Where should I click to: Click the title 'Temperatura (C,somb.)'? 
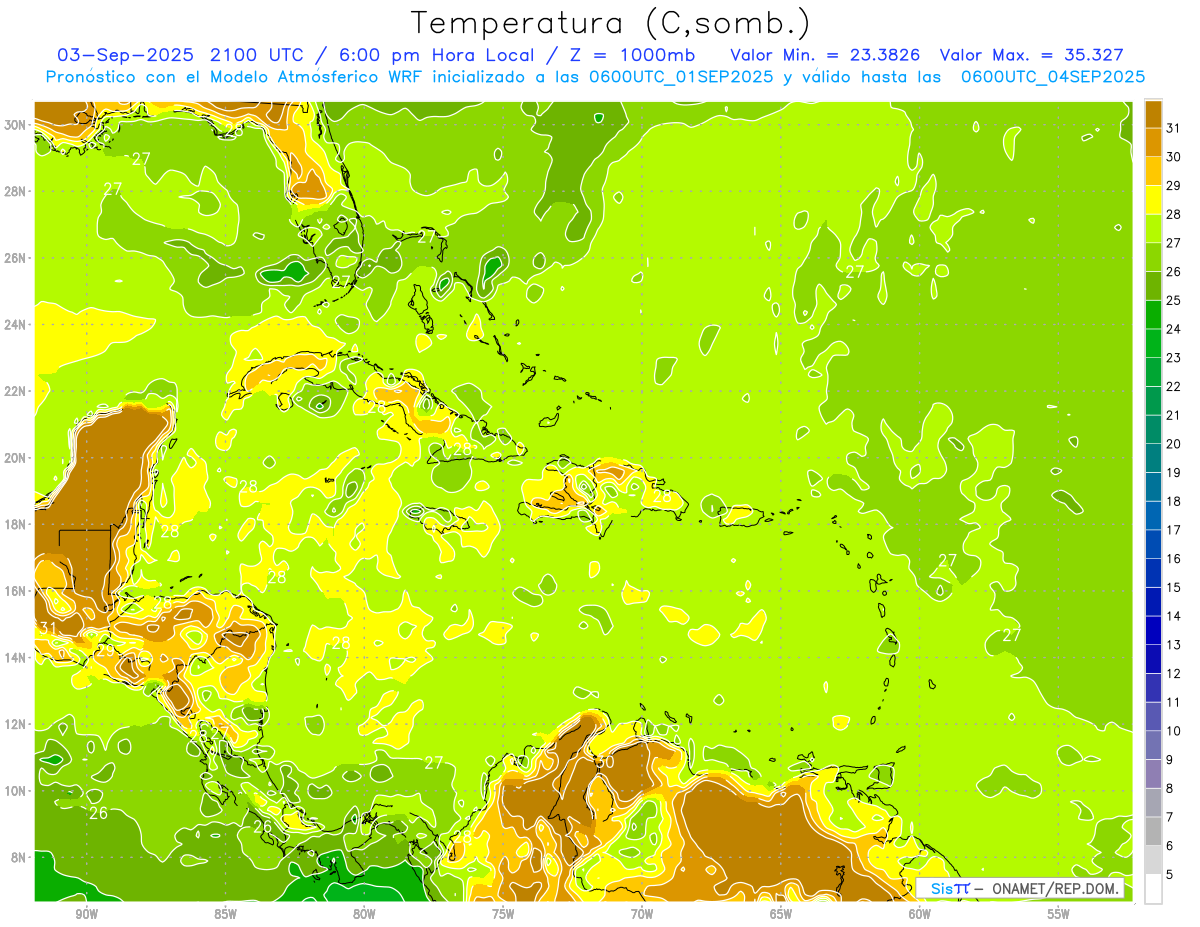611,23
